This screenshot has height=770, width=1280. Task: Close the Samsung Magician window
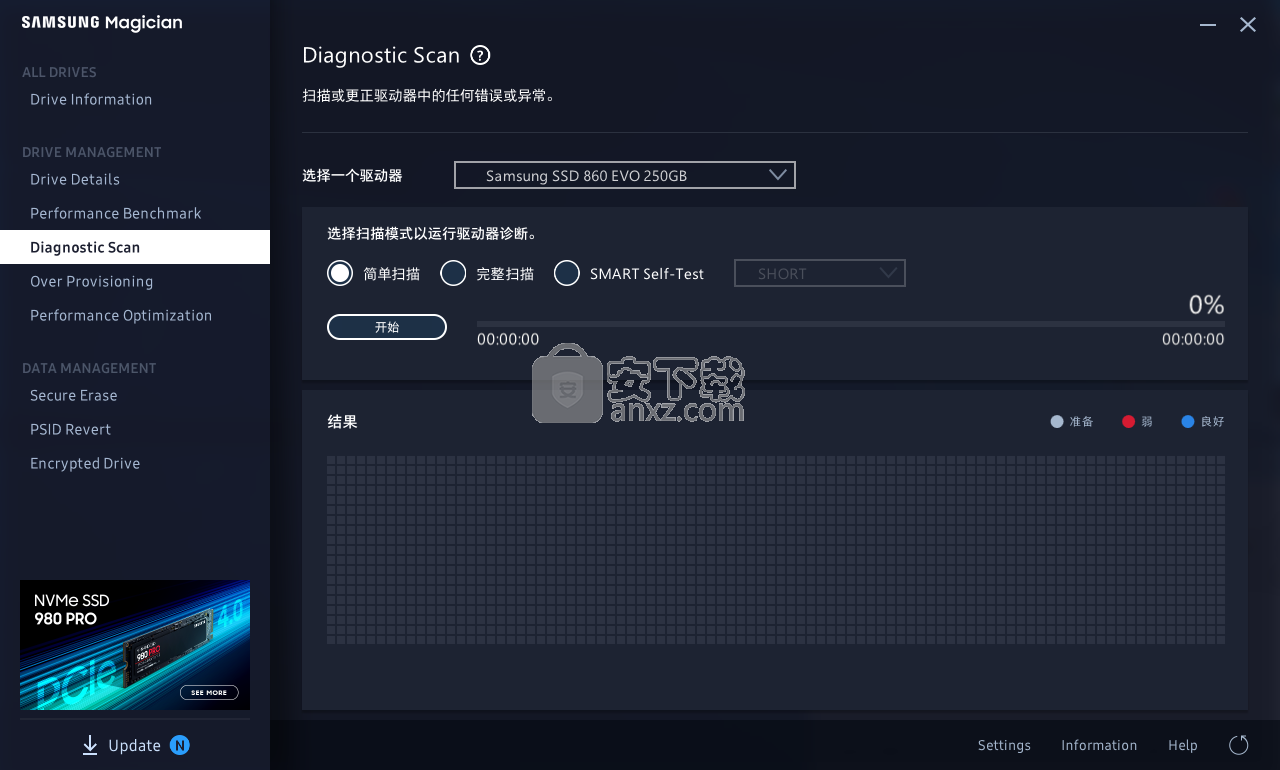click(1248, 25)
